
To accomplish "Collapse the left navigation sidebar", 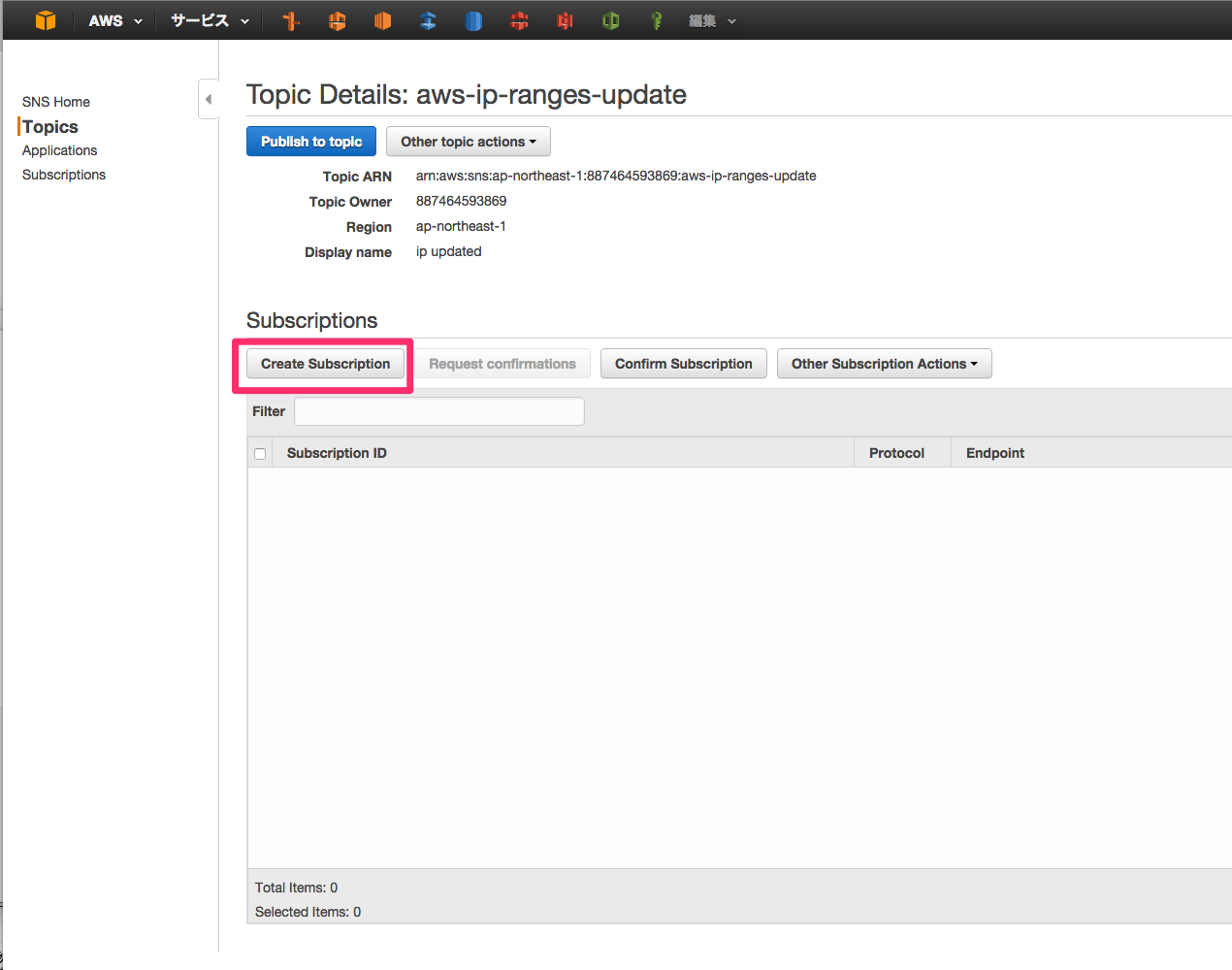I will point(208,99).
